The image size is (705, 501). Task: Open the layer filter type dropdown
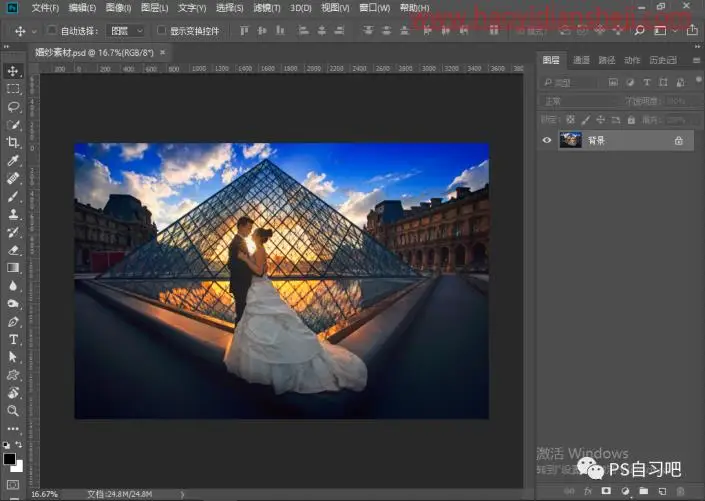coord(569,82)
